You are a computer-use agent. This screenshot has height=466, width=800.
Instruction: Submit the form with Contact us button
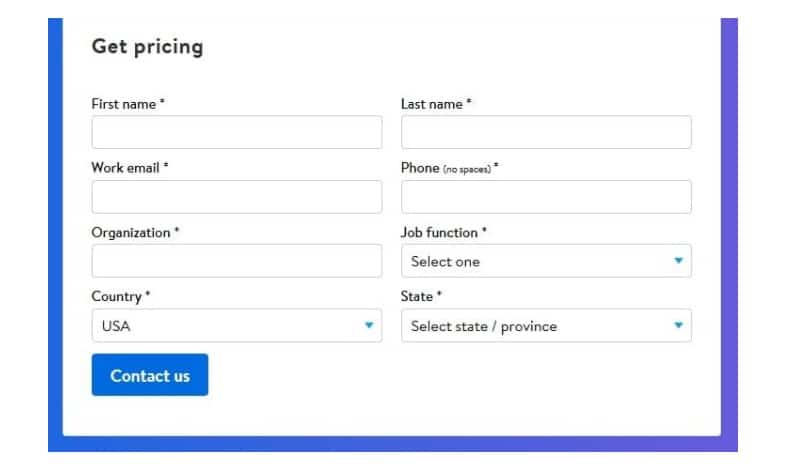click(x=150, y=375)
